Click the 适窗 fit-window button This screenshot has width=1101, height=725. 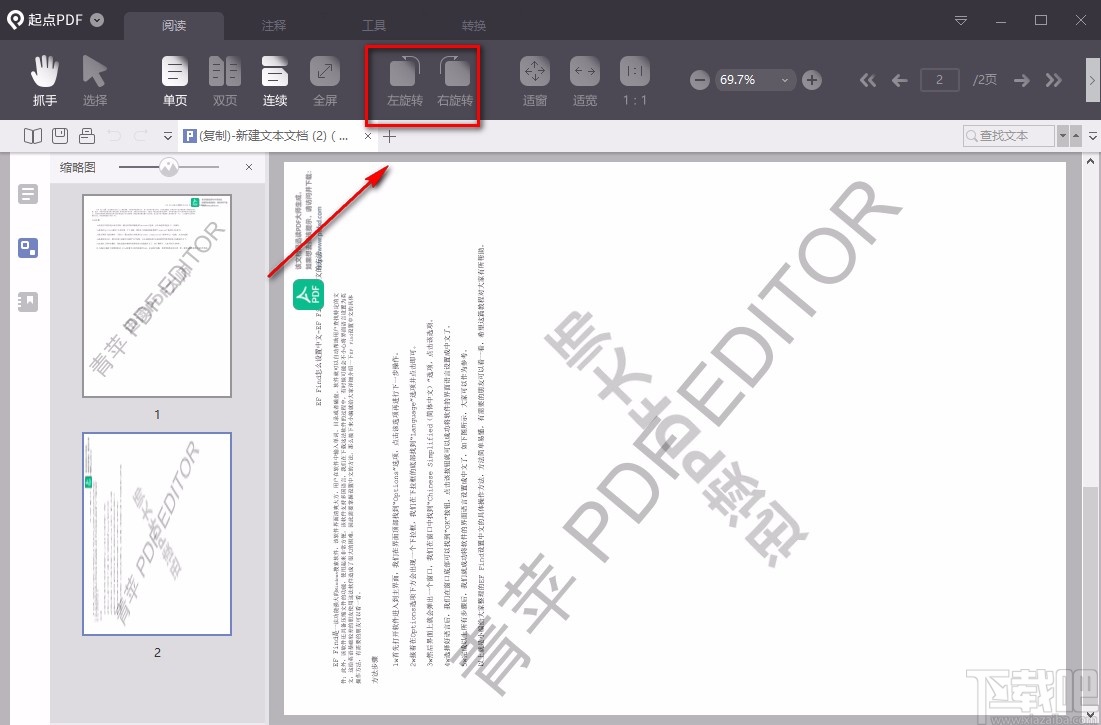pos(534,80)
